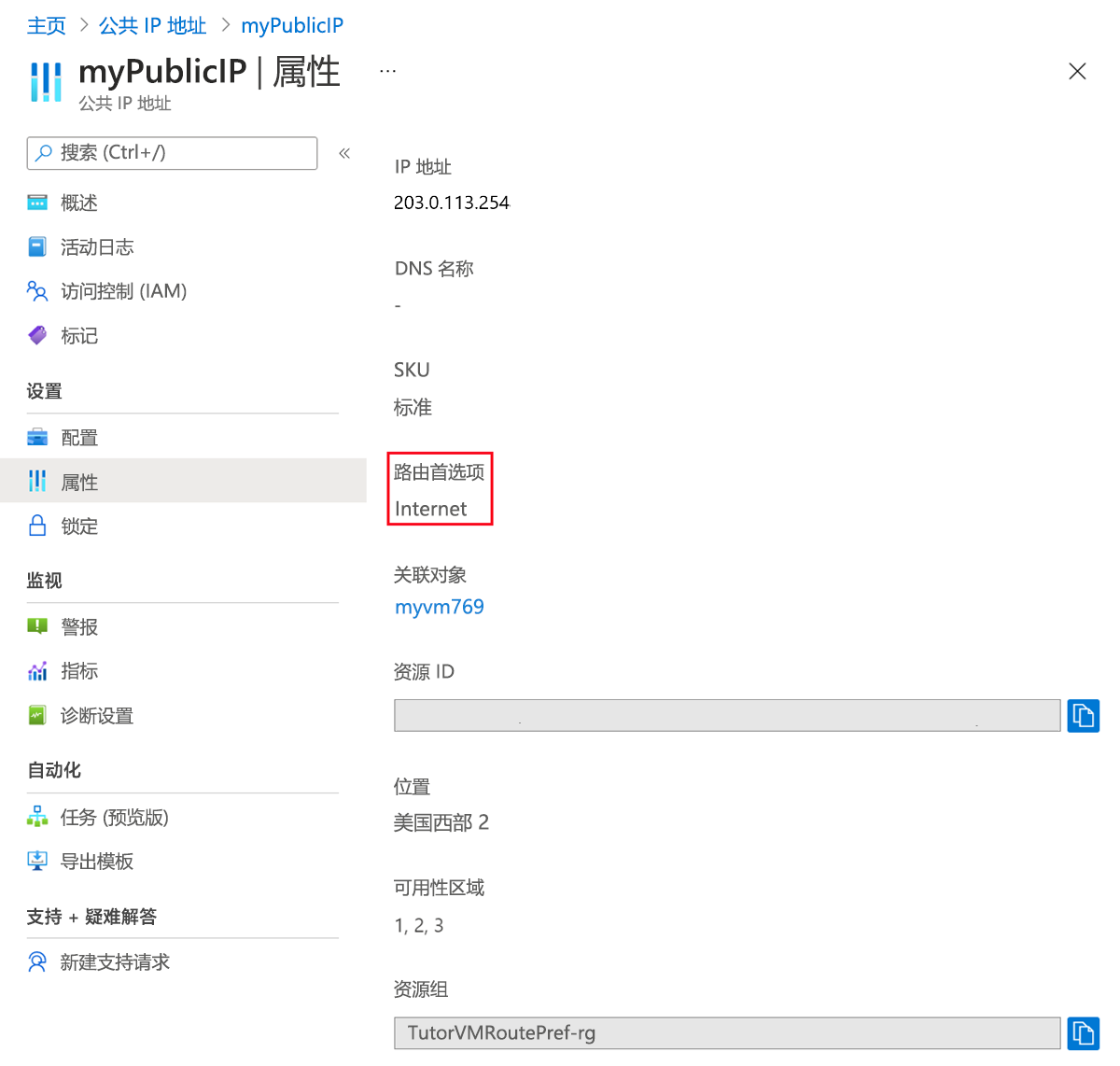Copy the 资源组 value
This screenshot has height=1066, width=1120.
coord(1083,1032)
